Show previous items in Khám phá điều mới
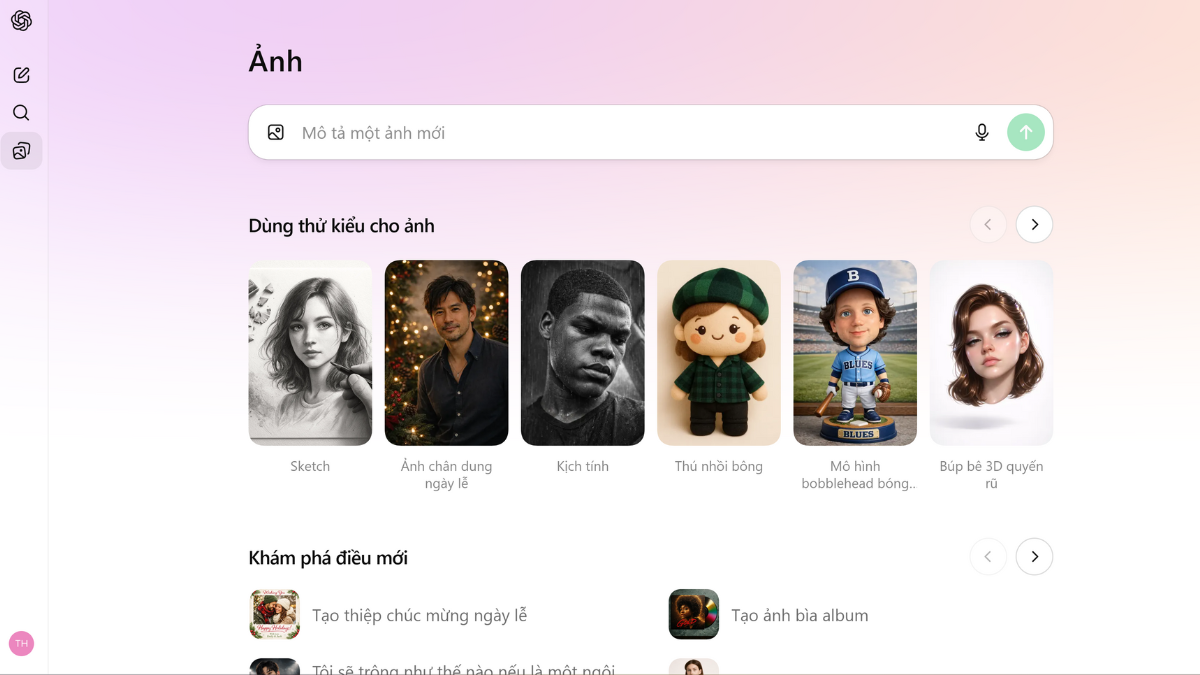This screenshot has width=1200, height=675. 987,557
